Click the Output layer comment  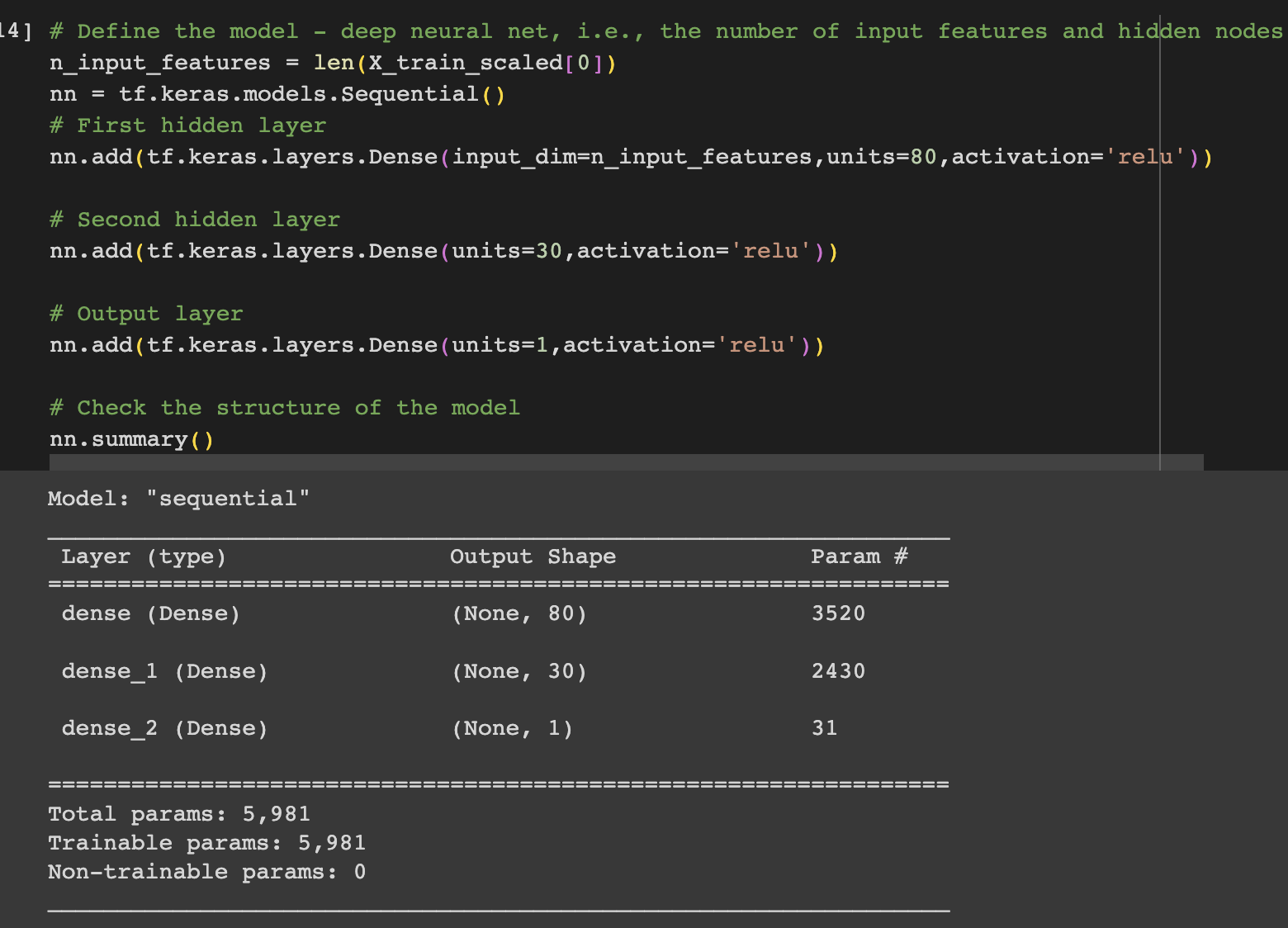pyautogui.click(x=146, y=313)
